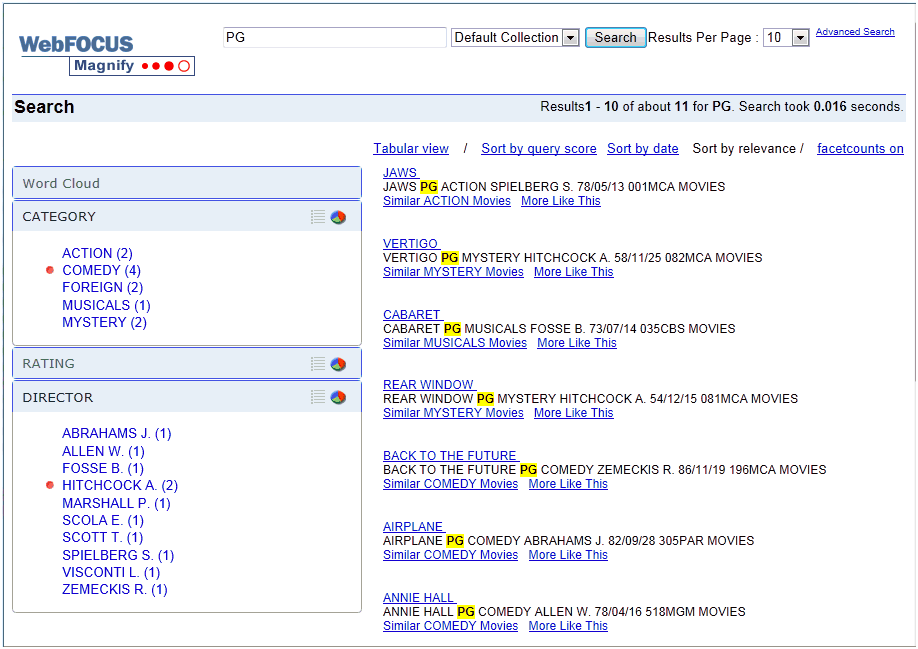Open the Advanced Search page
The width and height of the screenshot is (918, 649).
click(x=855, y=31)
